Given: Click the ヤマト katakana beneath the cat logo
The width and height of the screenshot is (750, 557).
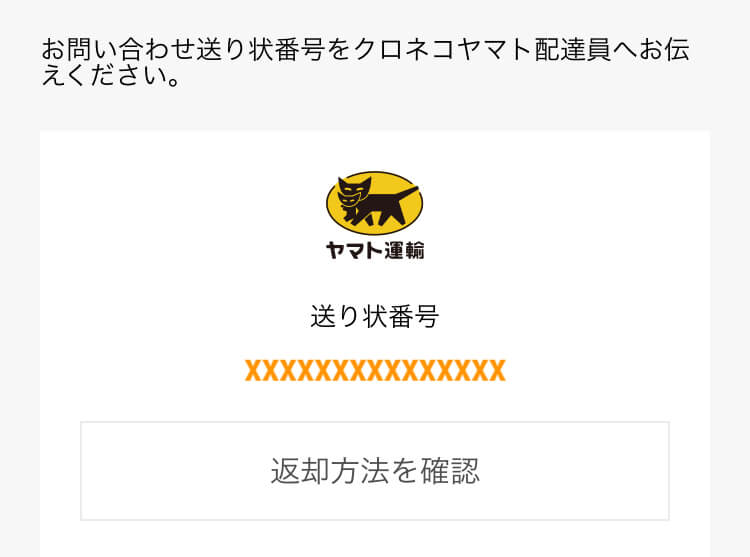Looking at the screenshot, I should coord(354,251).
